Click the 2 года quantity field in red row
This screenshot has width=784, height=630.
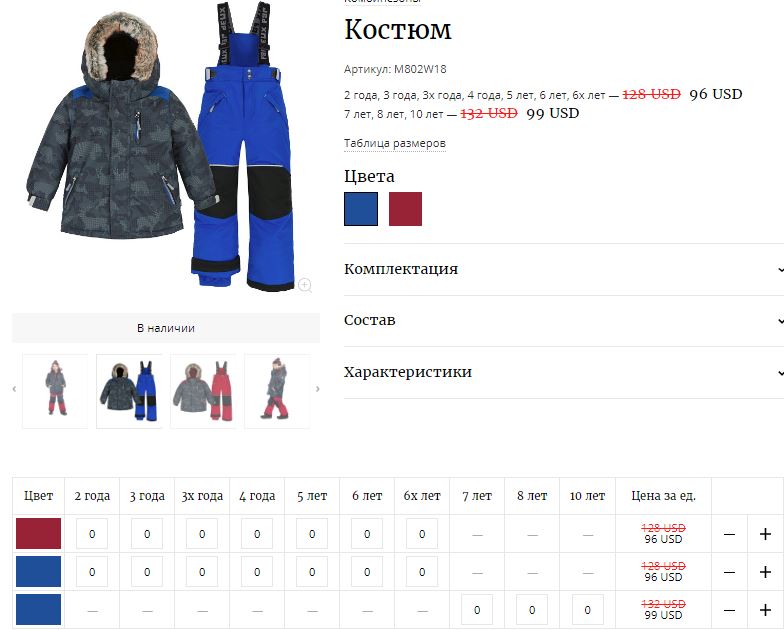[92, 534]
